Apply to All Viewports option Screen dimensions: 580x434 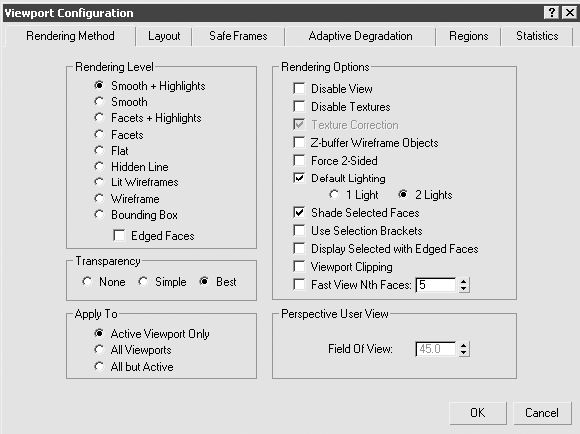pyautogui.click(x=99, y=350)
